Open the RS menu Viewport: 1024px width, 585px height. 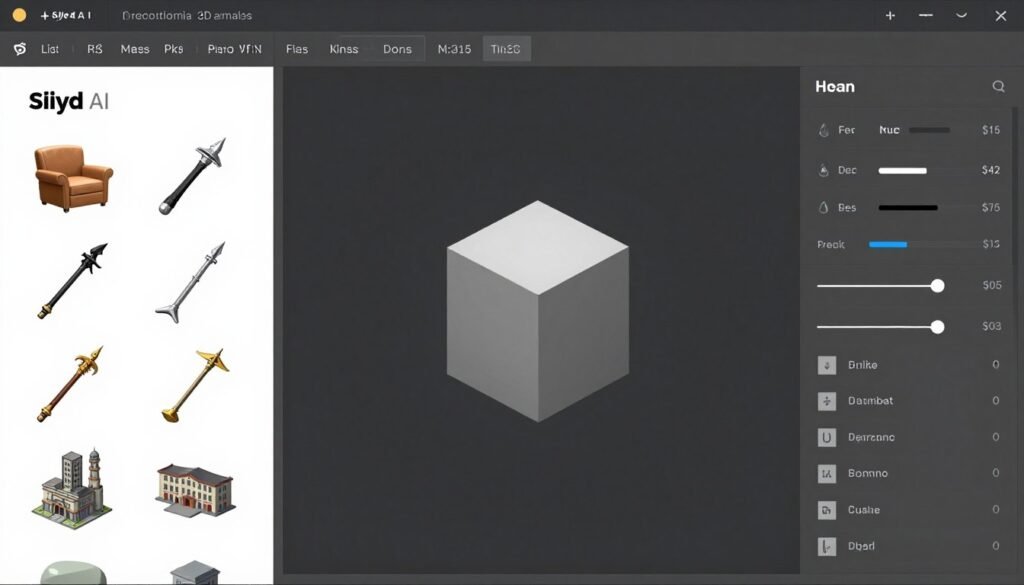click(95, 49)
